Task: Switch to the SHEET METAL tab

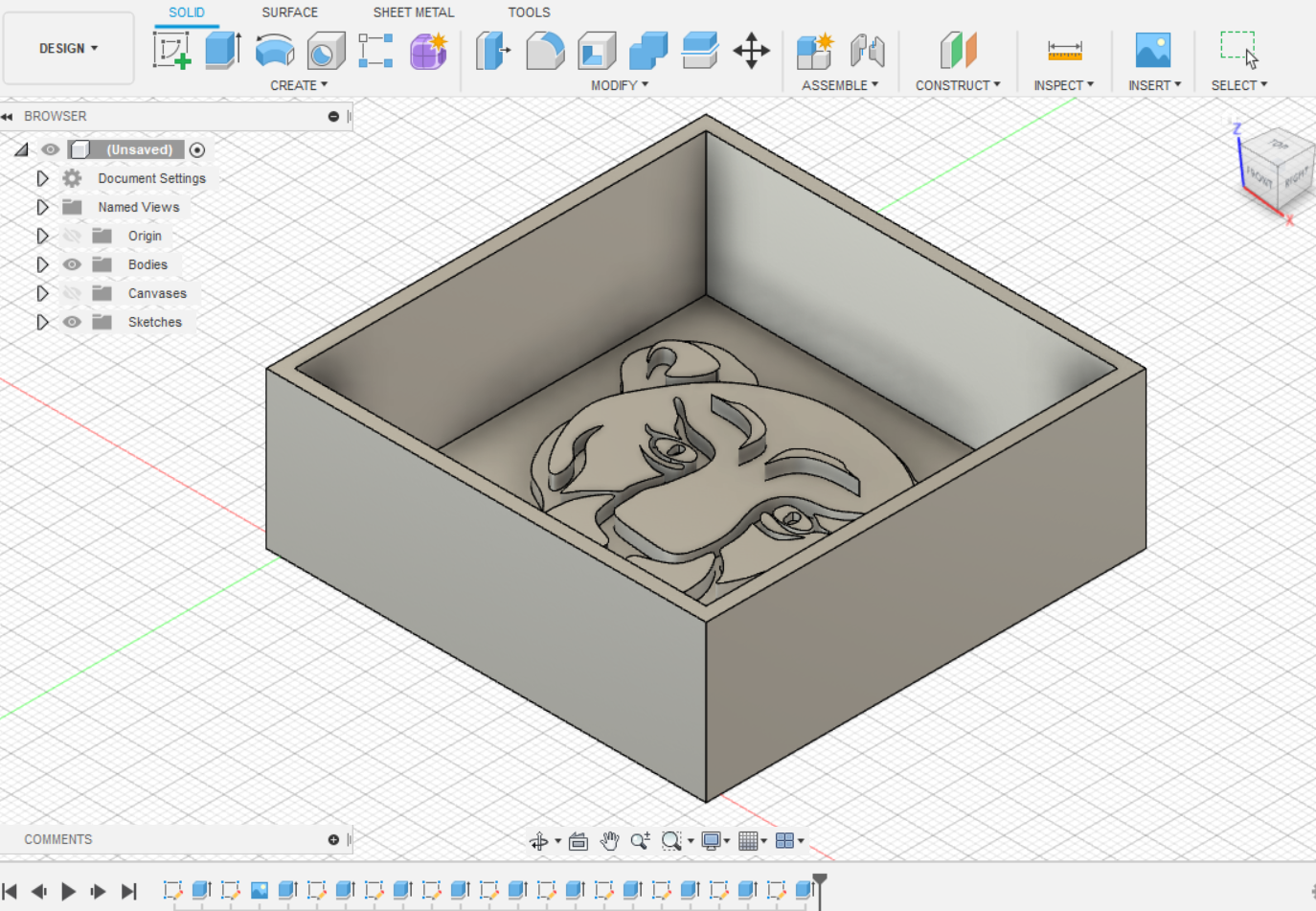Action: pos(414,12)
